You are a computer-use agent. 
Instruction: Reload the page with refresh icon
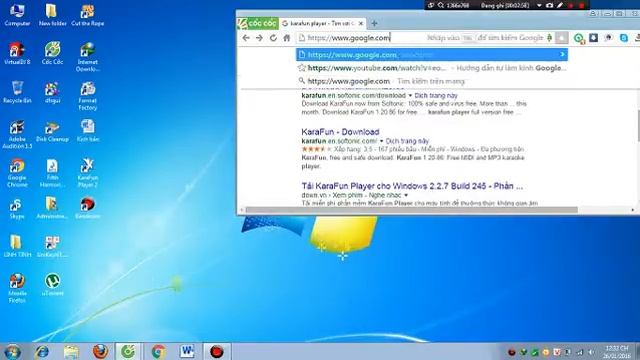point(273,38)
